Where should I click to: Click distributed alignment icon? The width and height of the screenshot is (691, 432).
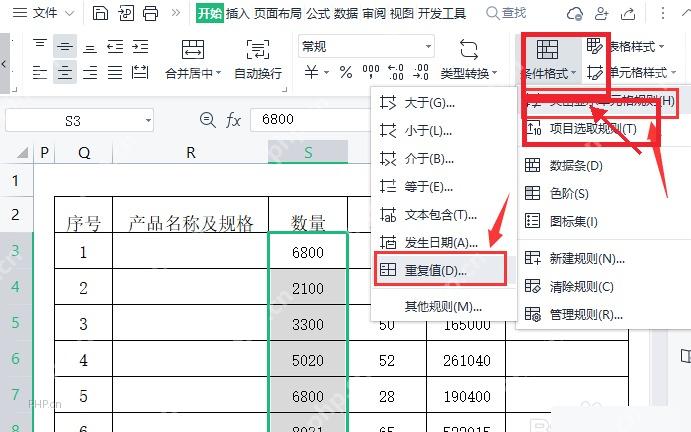point(140,72)
